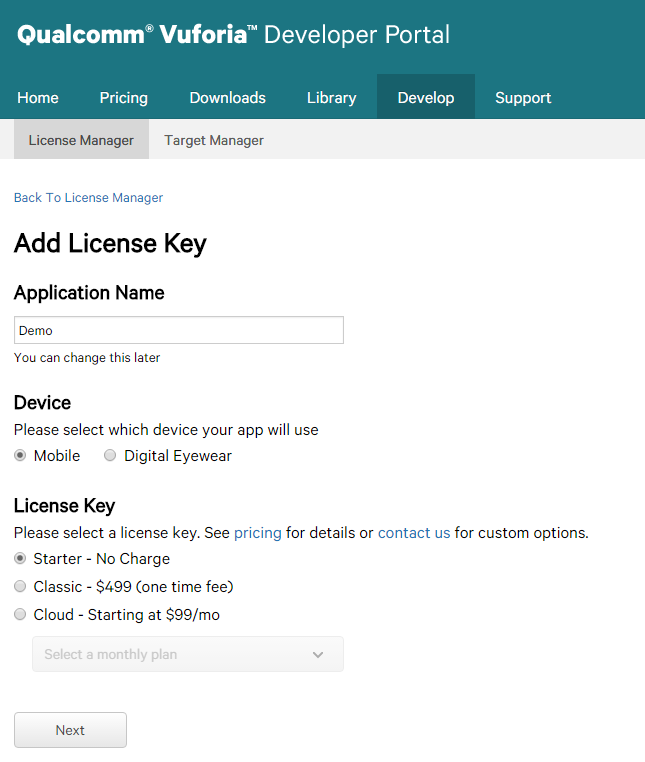The height and width of the screenshot is (762, 645).
Task: Choose the Classic $499 license option
Action: click(20, 587)
